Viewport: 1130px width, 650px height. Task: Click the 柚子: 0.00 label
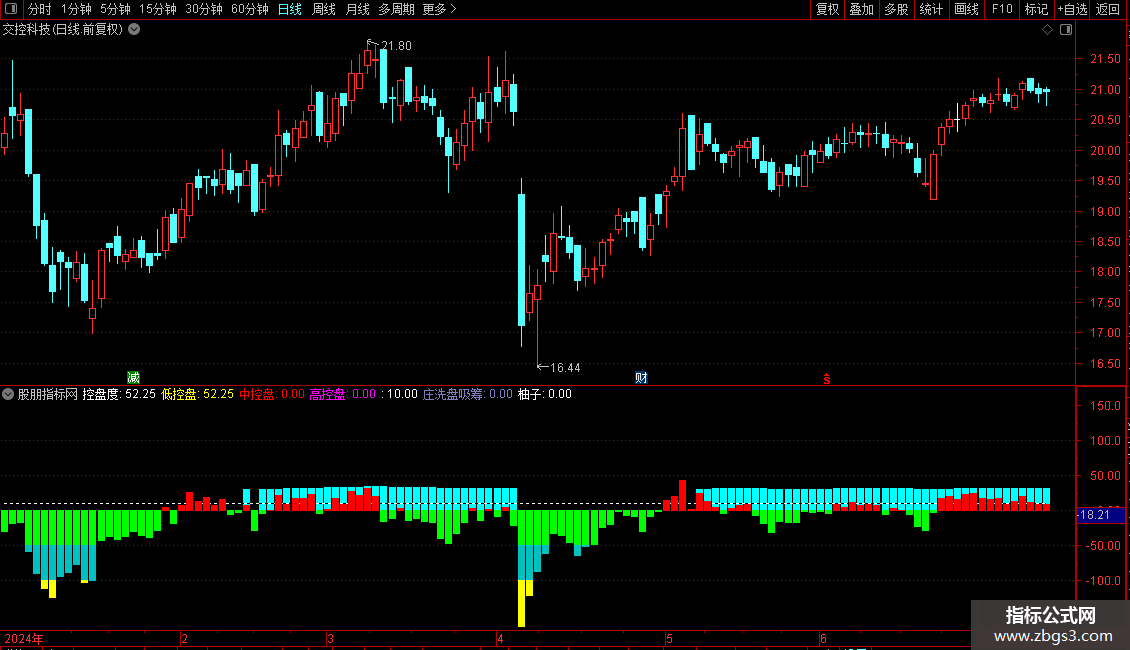point(545,394)
